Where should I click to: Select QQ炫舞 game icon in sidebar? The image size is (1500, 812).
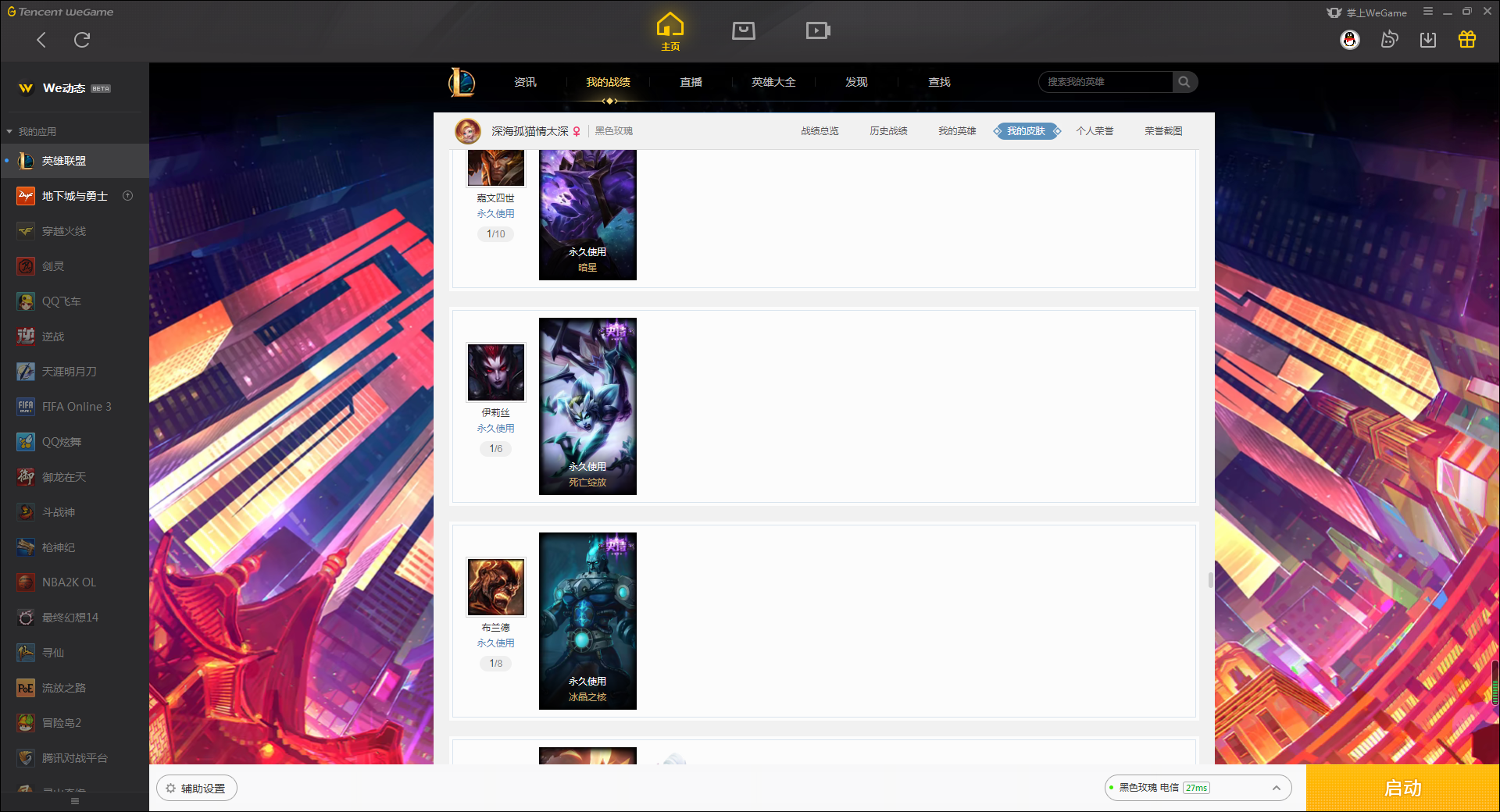tap(26, 442)
